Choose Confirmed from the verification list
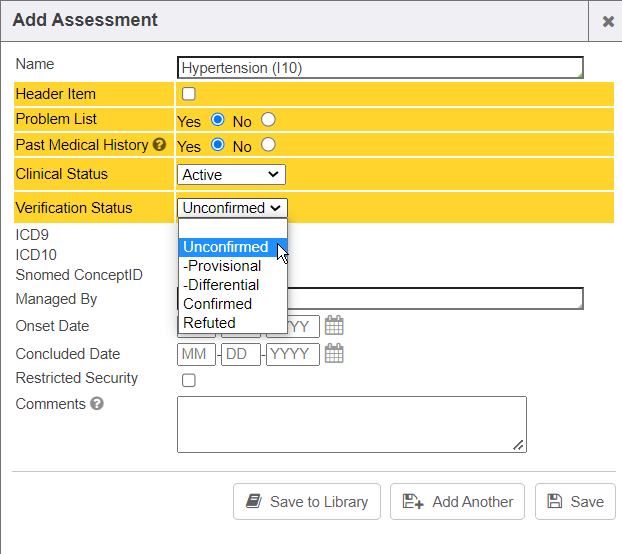Image resolution: width=622 pixels, height=554 pixels. pyautogui.click(x=218, y=304)
